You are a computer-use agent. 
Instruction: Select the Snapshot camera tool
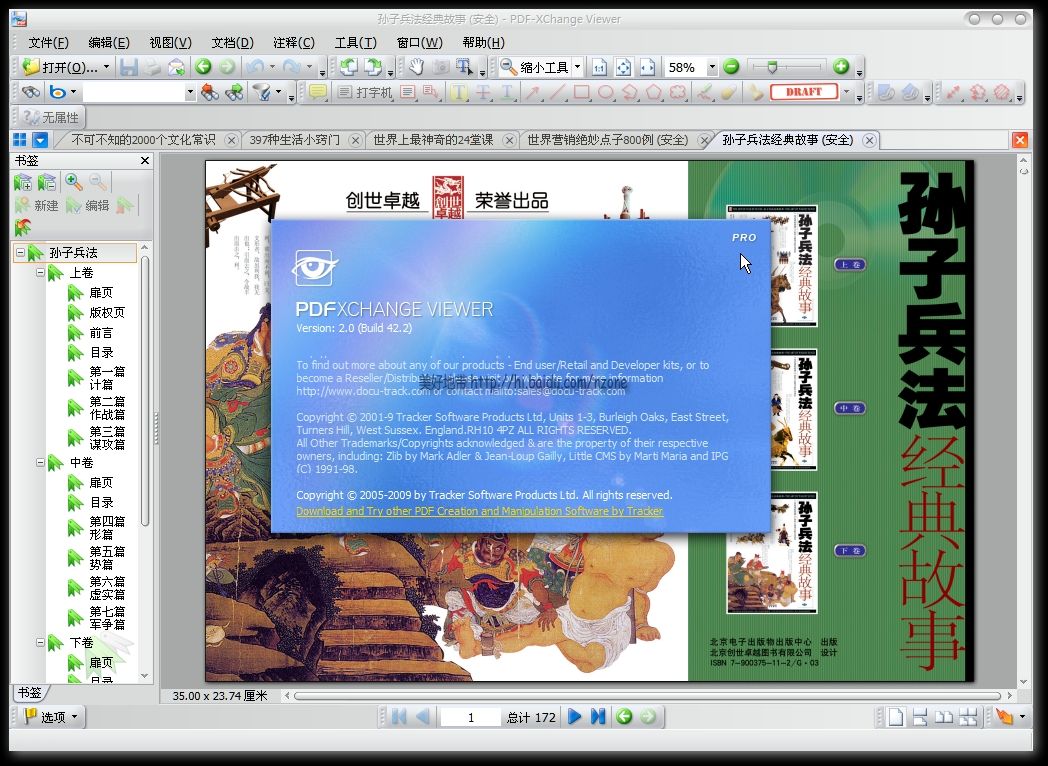440,67
